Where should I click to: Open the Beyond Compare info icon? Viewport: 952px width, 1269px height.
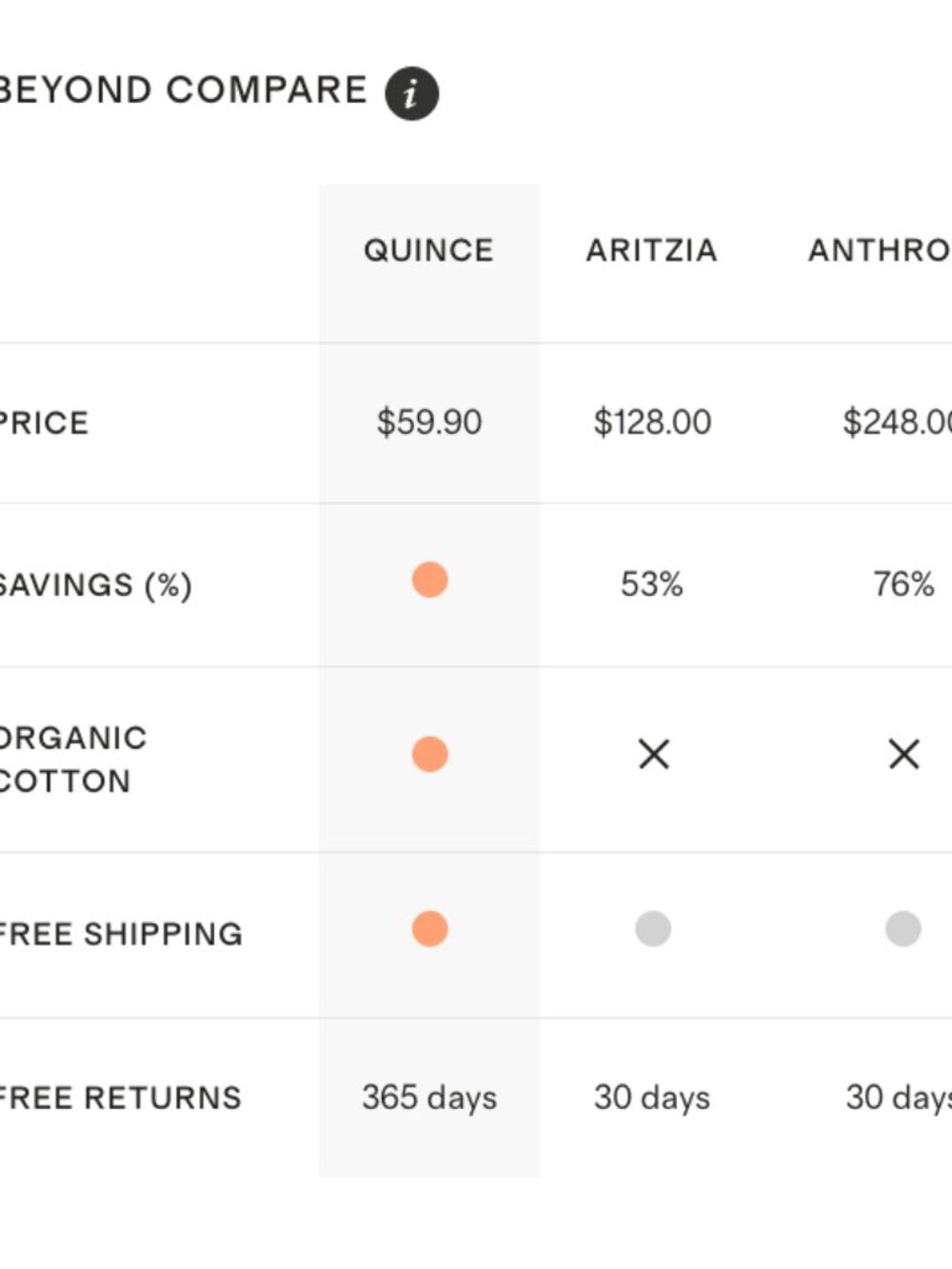pos(411,93)
